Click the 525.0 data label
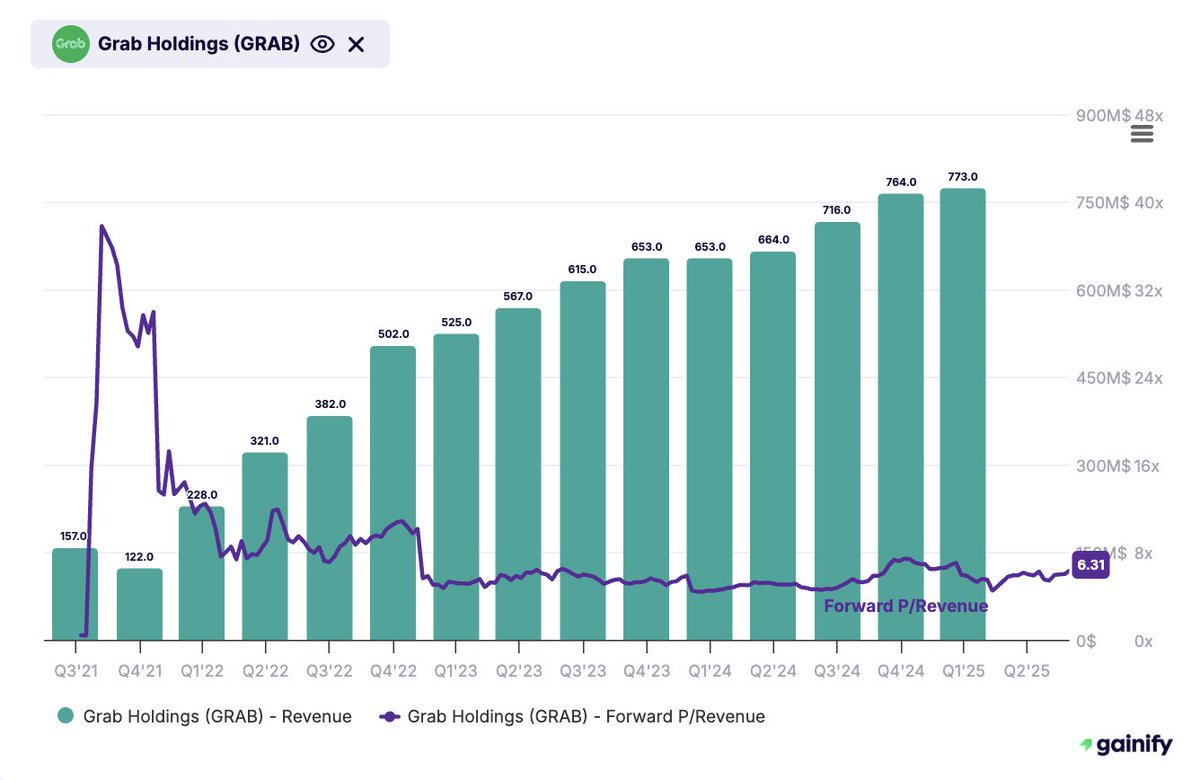The image size is (1200, 780). (456, 322)
